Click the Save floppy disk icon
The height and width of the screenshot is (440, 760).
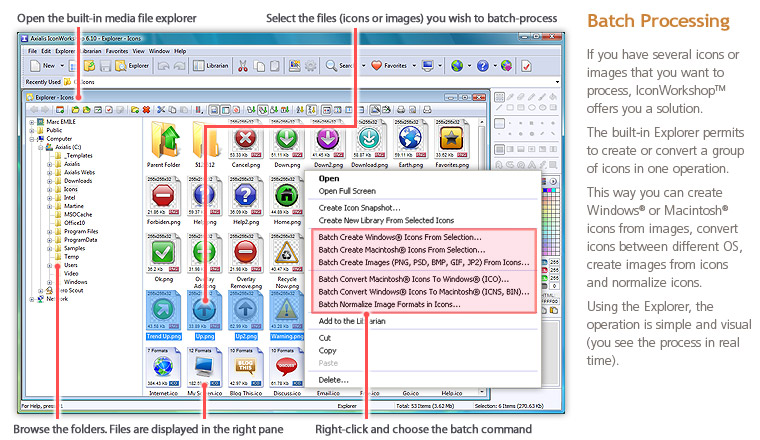click(105, 66)
